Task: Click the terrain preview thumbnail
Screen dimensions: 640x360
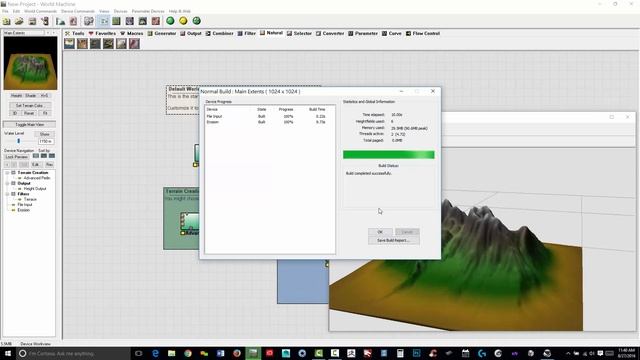Action: coord(30,63)
